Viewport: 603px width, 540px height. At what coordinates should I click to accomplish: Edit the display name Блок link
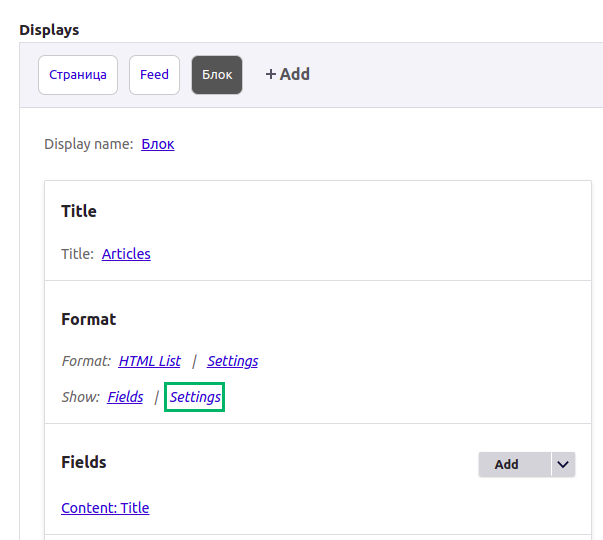[x=158, y=144]
